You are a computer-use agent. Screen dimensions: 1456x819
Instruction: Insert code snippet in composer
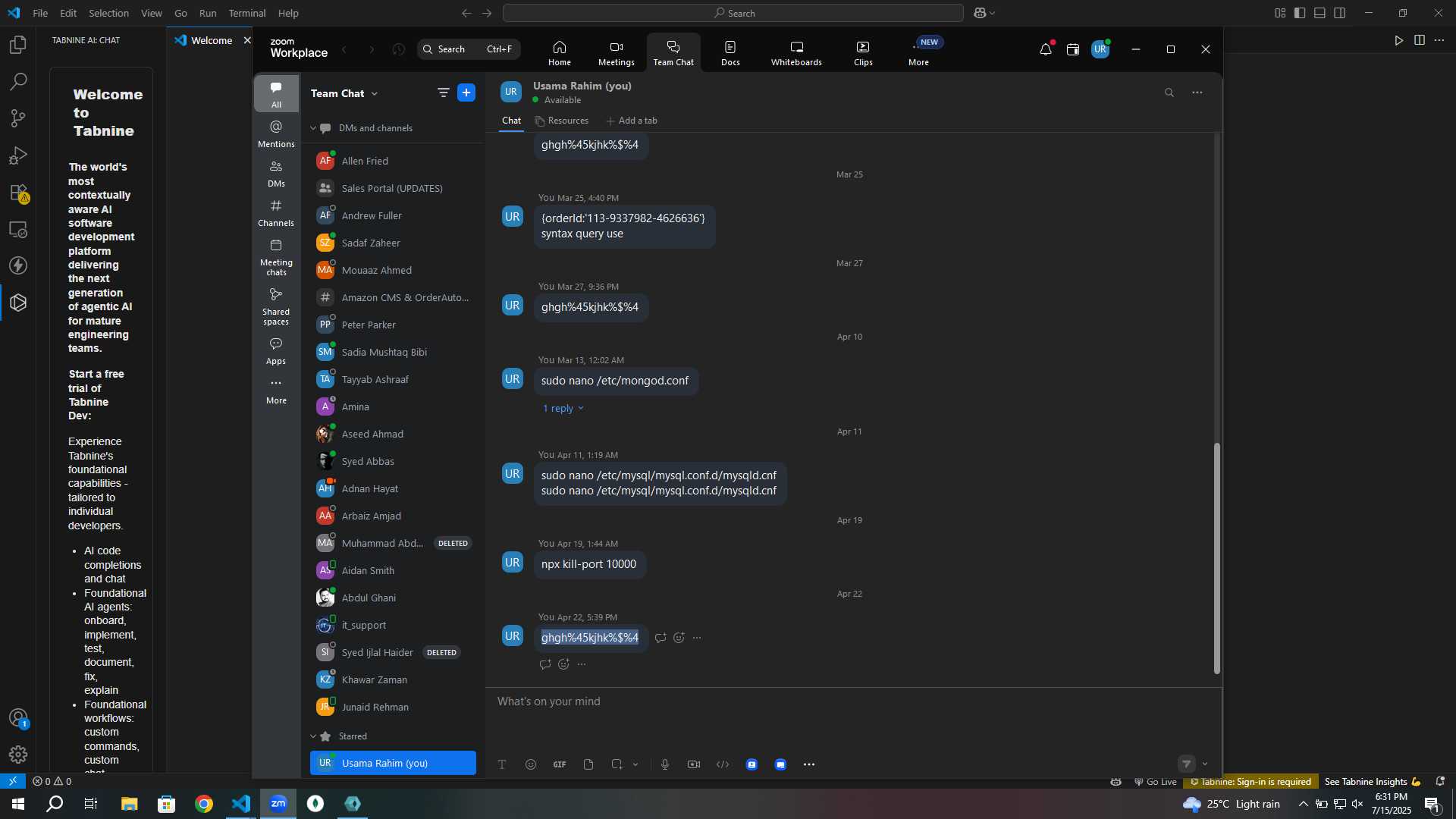tap(723, 764)
